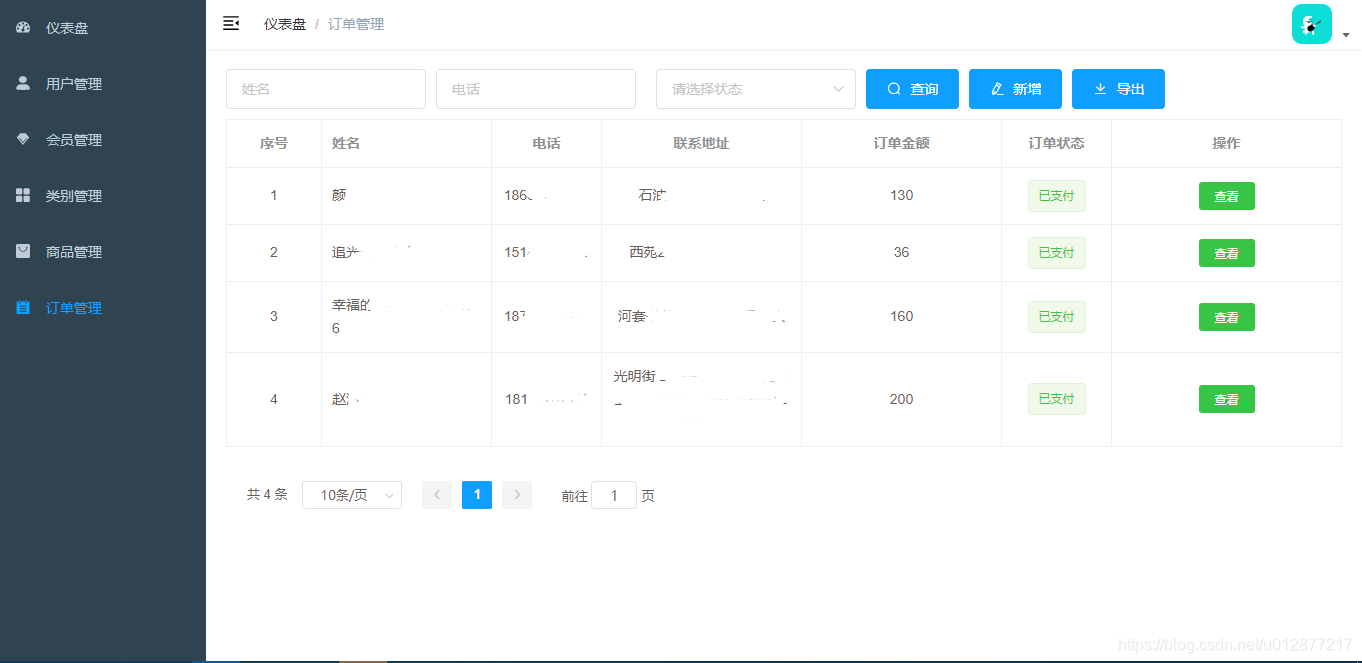
Task: Collapse the sidebar with the hamburger icon
Action: pos(231,23)
